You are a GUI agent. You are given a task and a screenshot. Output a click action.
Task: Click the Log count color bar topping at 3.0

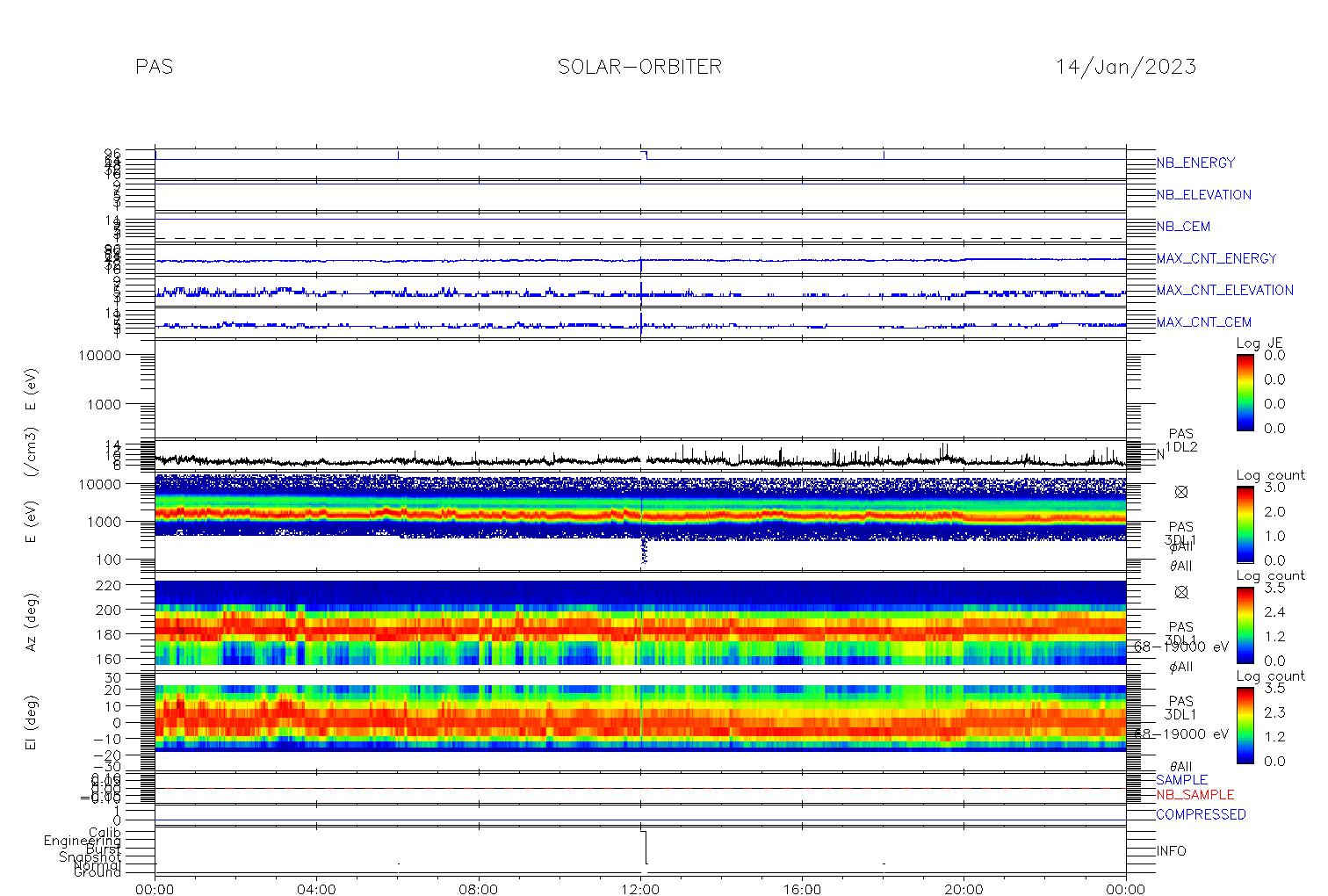click(x=1245, y=524)
